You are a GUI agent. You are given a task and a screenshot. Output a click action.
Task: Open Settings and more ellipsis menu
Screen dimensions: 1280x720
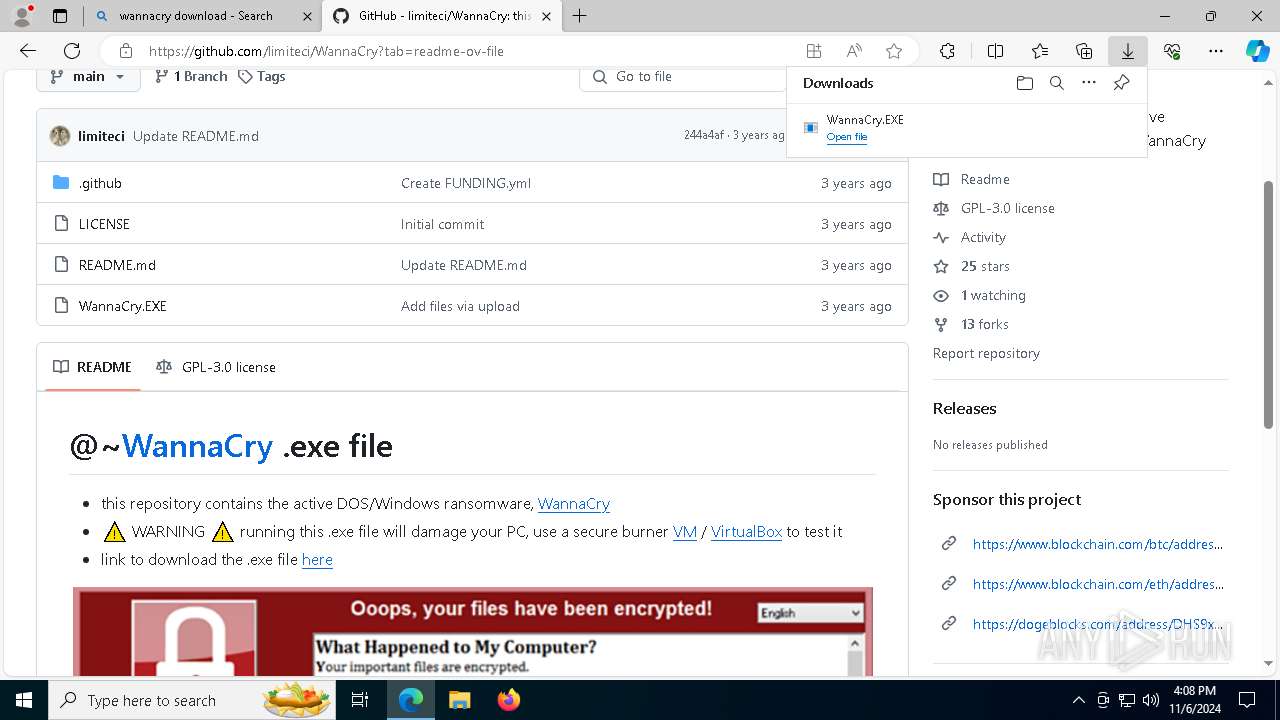(1216, 51)
